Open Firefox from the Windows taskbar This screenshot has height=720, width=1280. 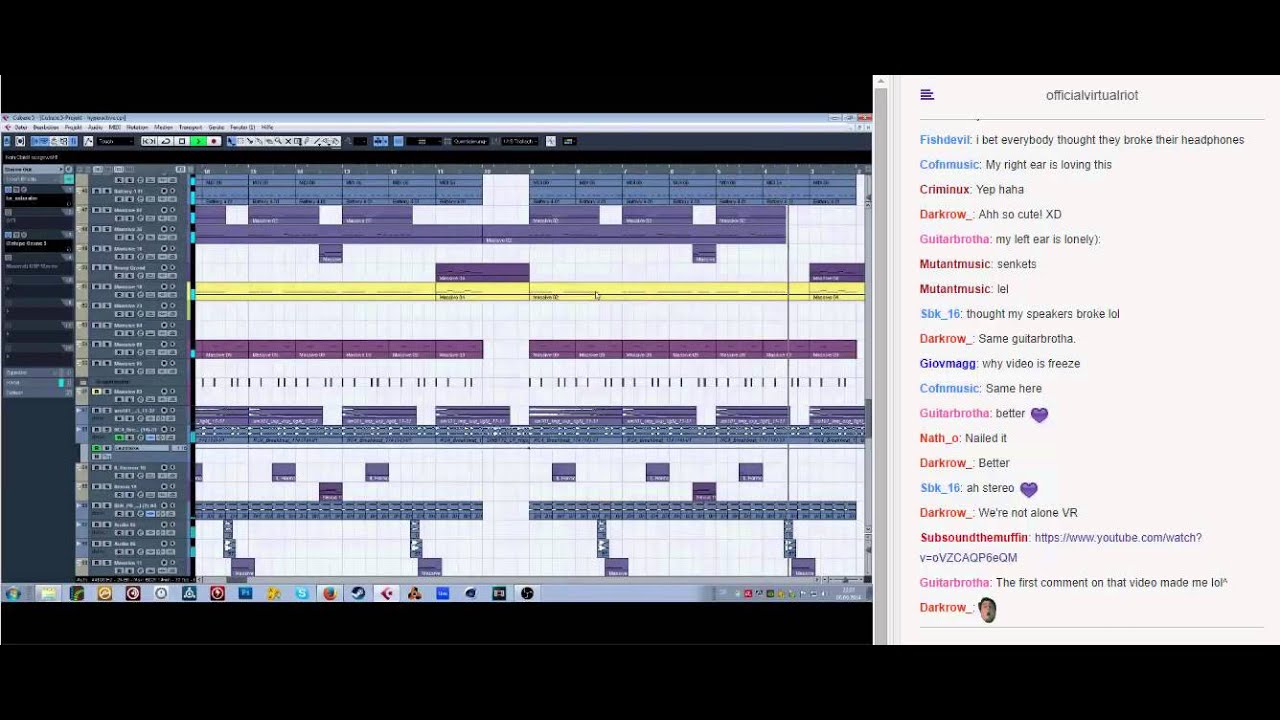tap(329, 593)
